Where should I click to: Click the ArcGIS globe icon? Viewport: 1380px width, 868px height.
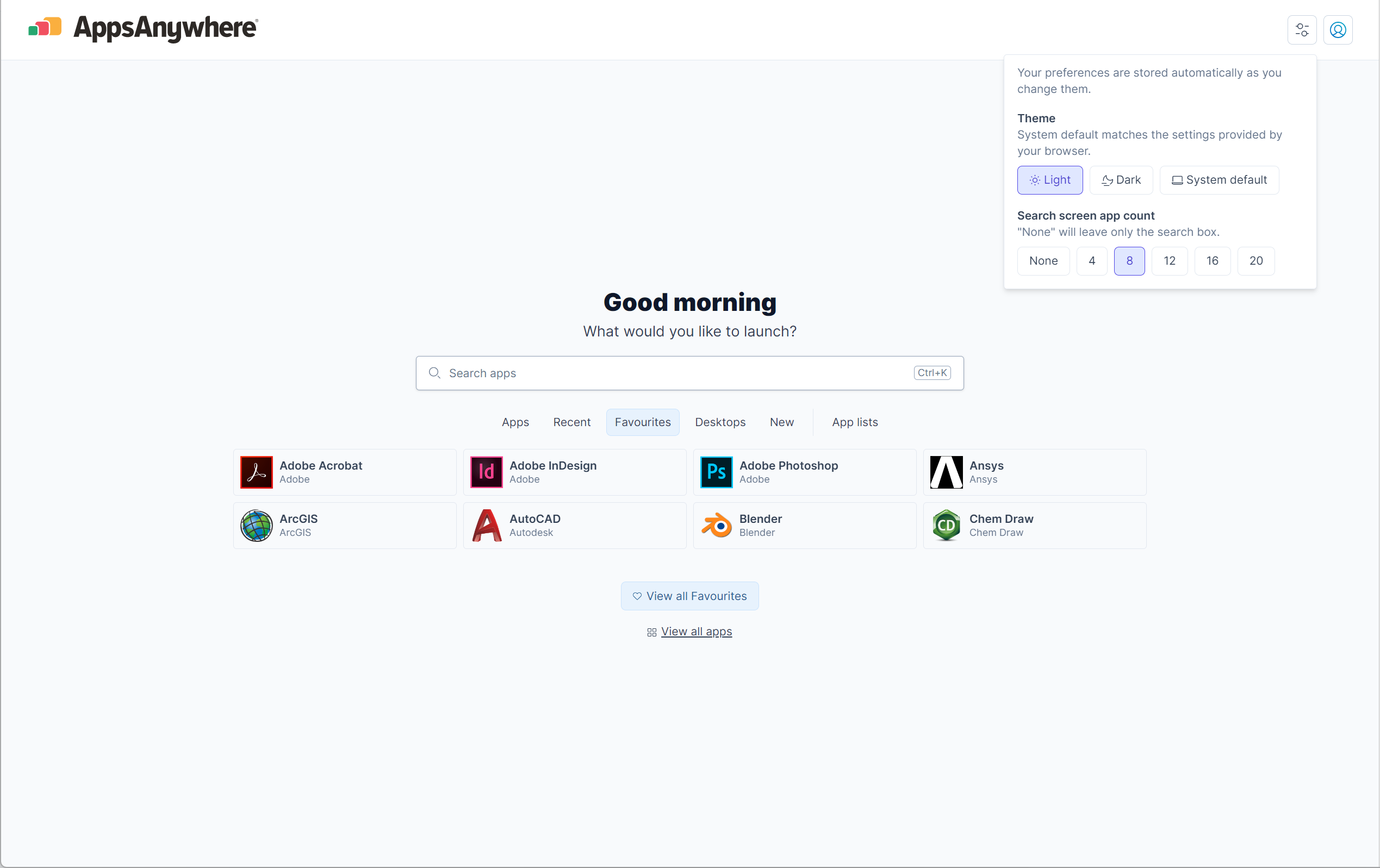pos(256,526)
